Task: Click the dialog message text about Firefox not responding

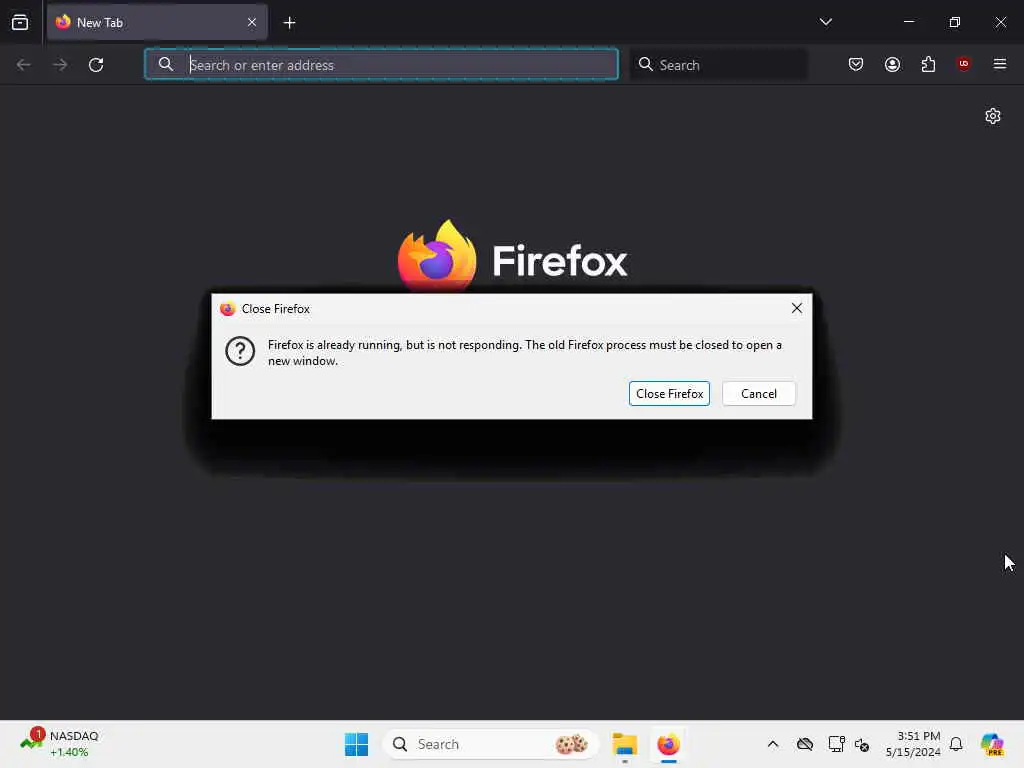Action: (524, 353)
